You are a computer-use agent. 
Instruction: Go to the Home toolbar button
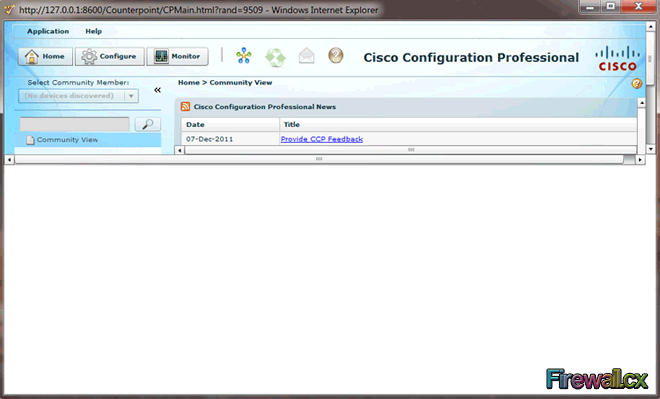[x=45, y=56]
